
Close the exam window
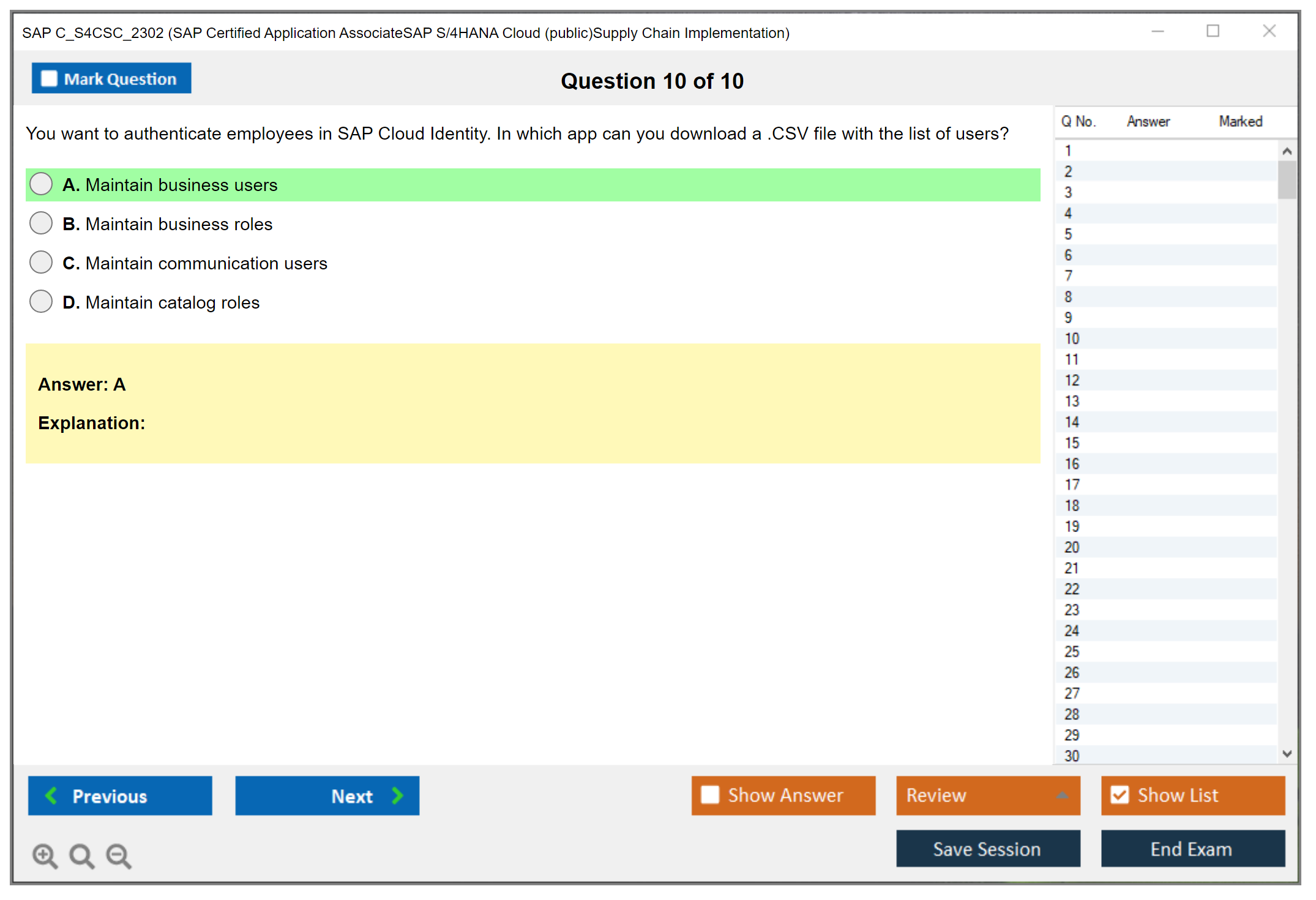pyautogui.click(x=1269, y=31)
